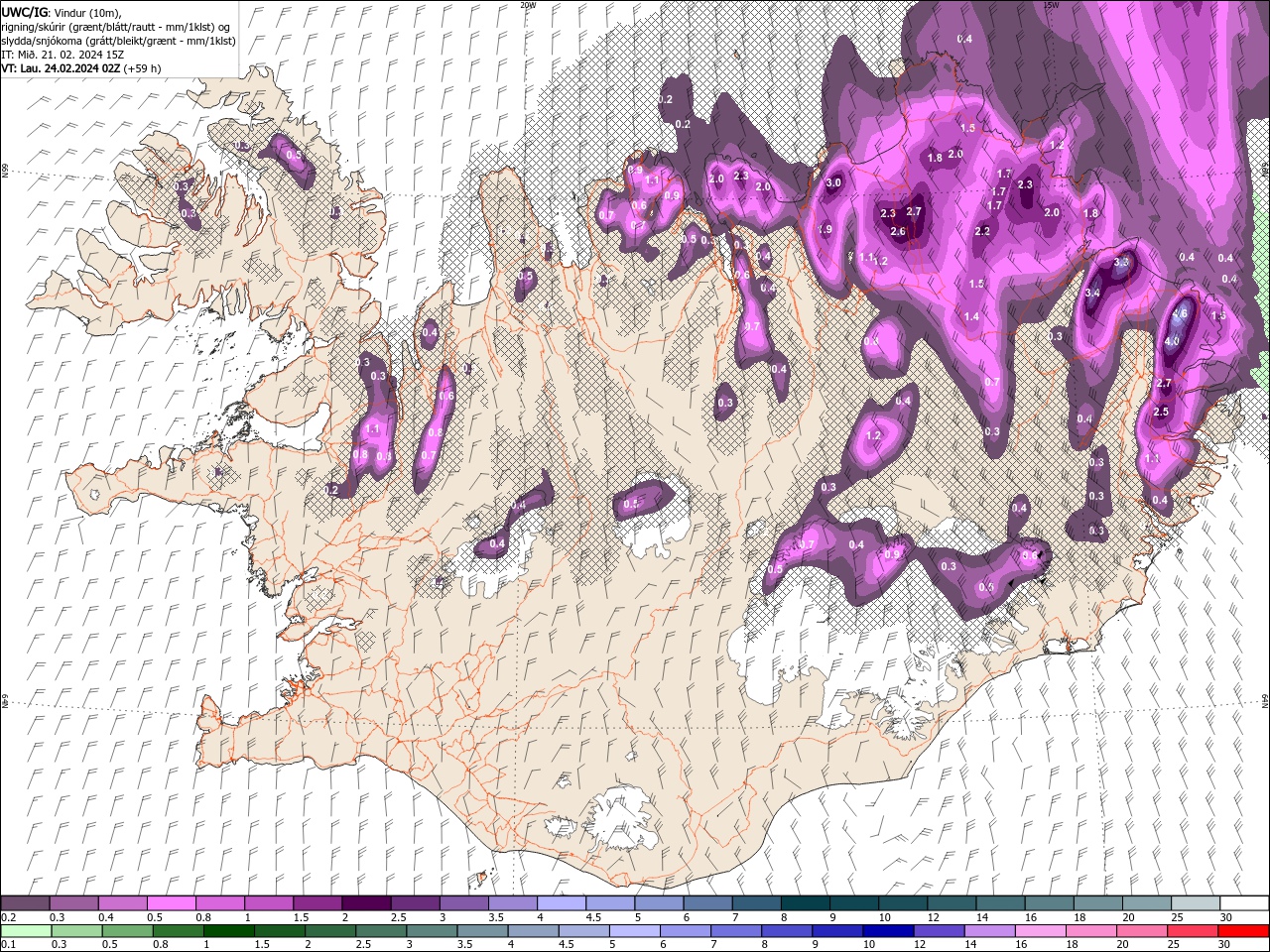Click the valid time 'VT: Lau. 24.02.2024 02Z'
The image size is (1270, 952).
(62, 67)
